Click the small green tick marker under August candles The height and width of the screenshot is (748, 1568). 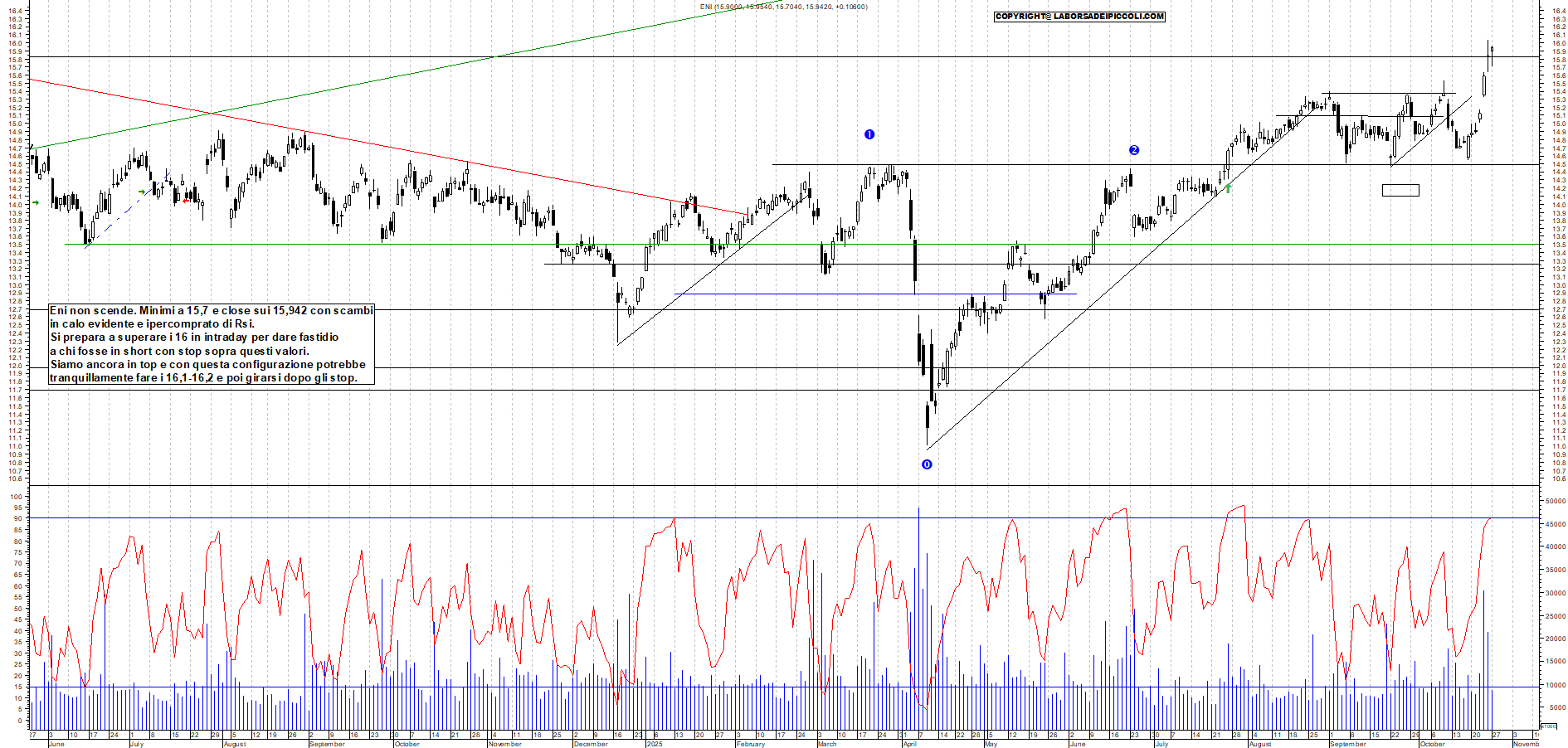click(x=1228, y=189)
